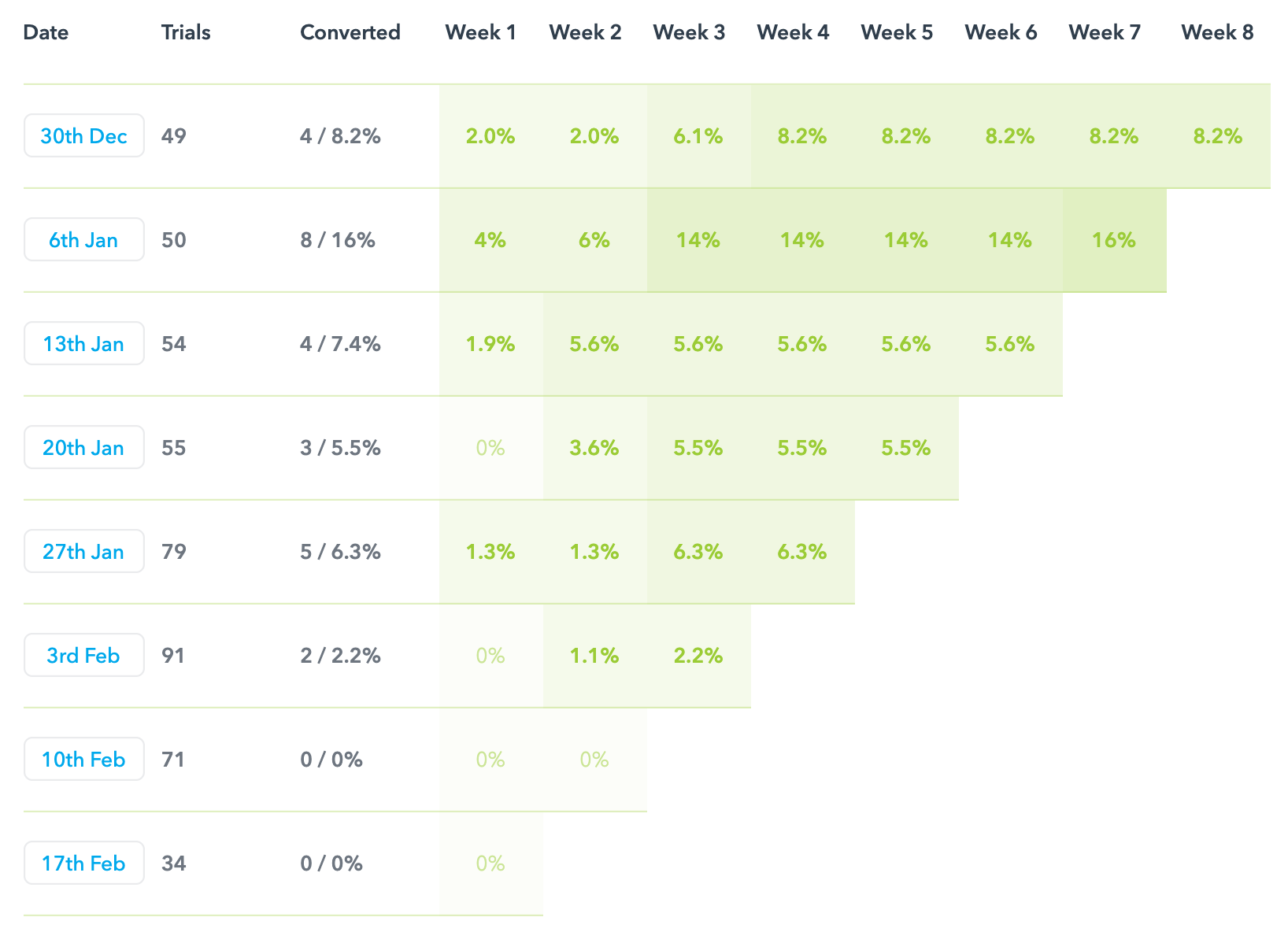1288x943 pixels.
Task: Click the 30th Dec cohort button
Action: coord(83,136)
